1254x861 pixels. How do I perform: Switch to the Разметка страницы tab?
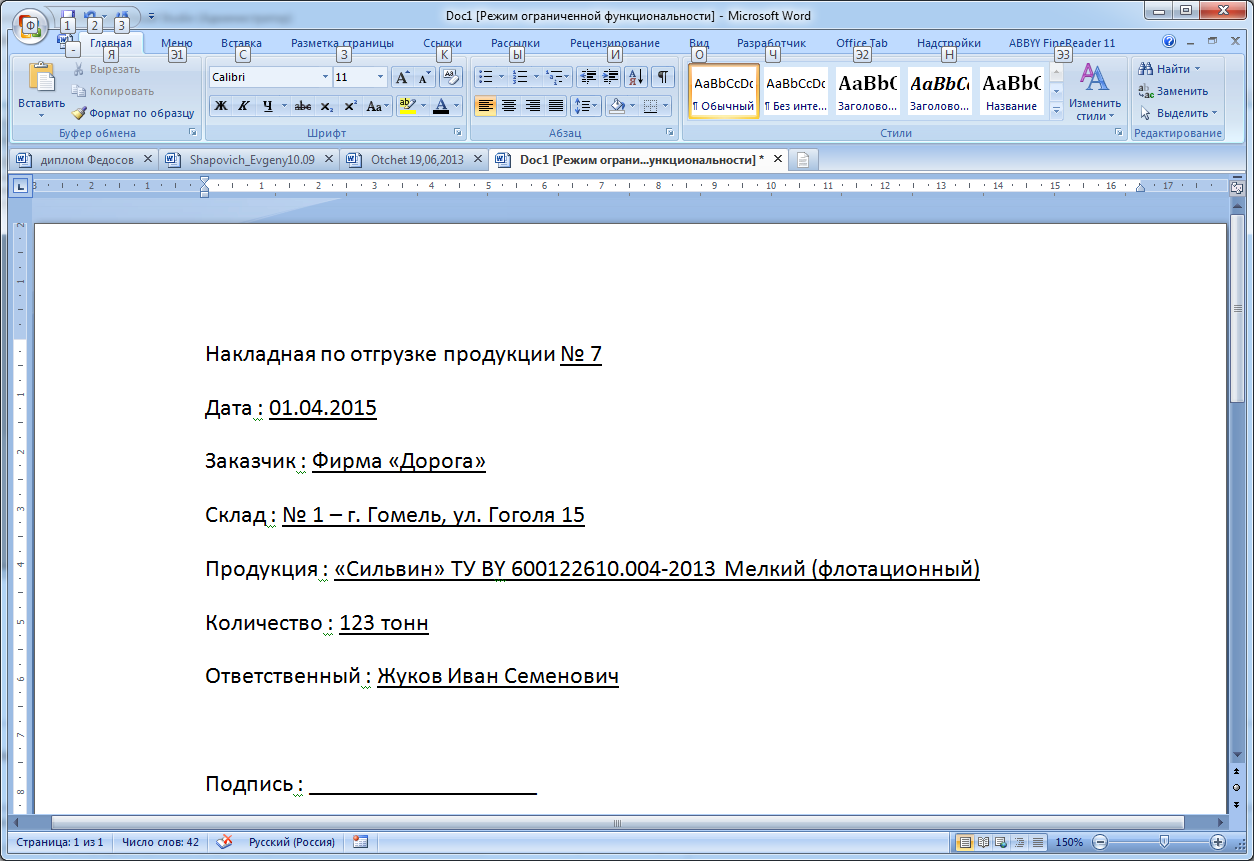pos(342,43)
